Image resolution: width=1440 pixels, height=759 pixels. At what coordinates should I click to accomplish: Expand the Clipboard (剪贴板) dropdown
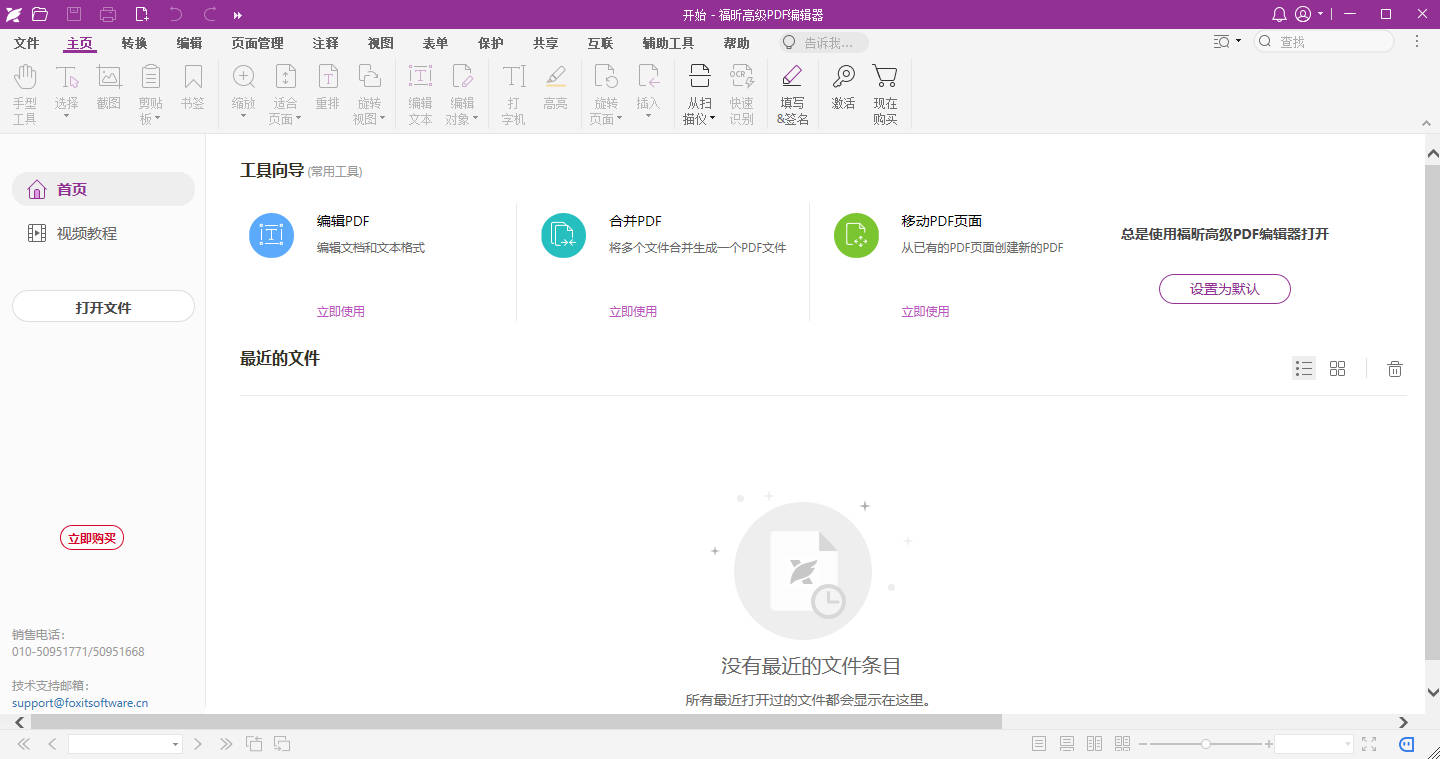[x=158, y=119]
